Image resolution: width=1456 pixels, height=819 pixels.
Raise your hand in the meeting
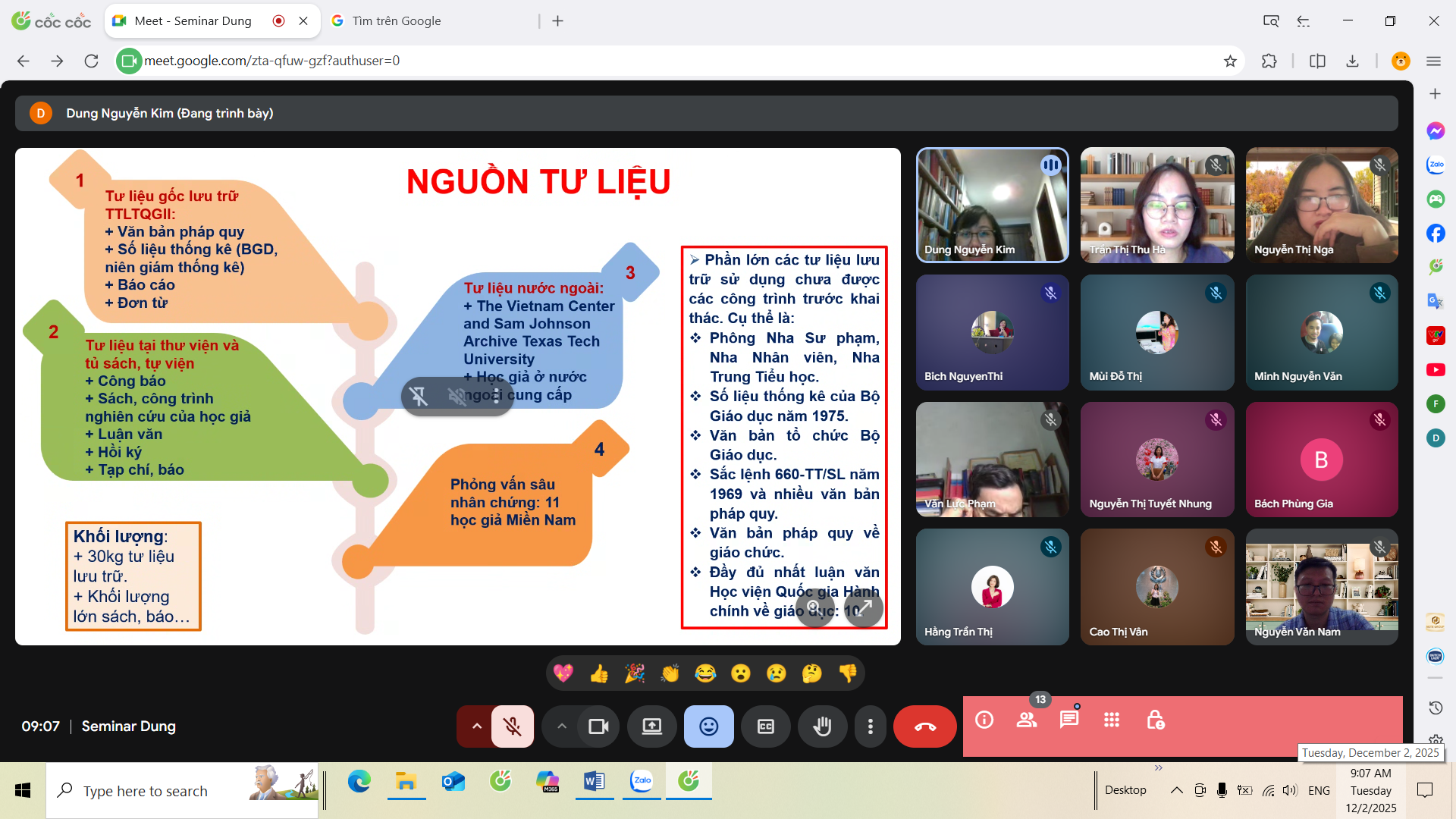822,726
